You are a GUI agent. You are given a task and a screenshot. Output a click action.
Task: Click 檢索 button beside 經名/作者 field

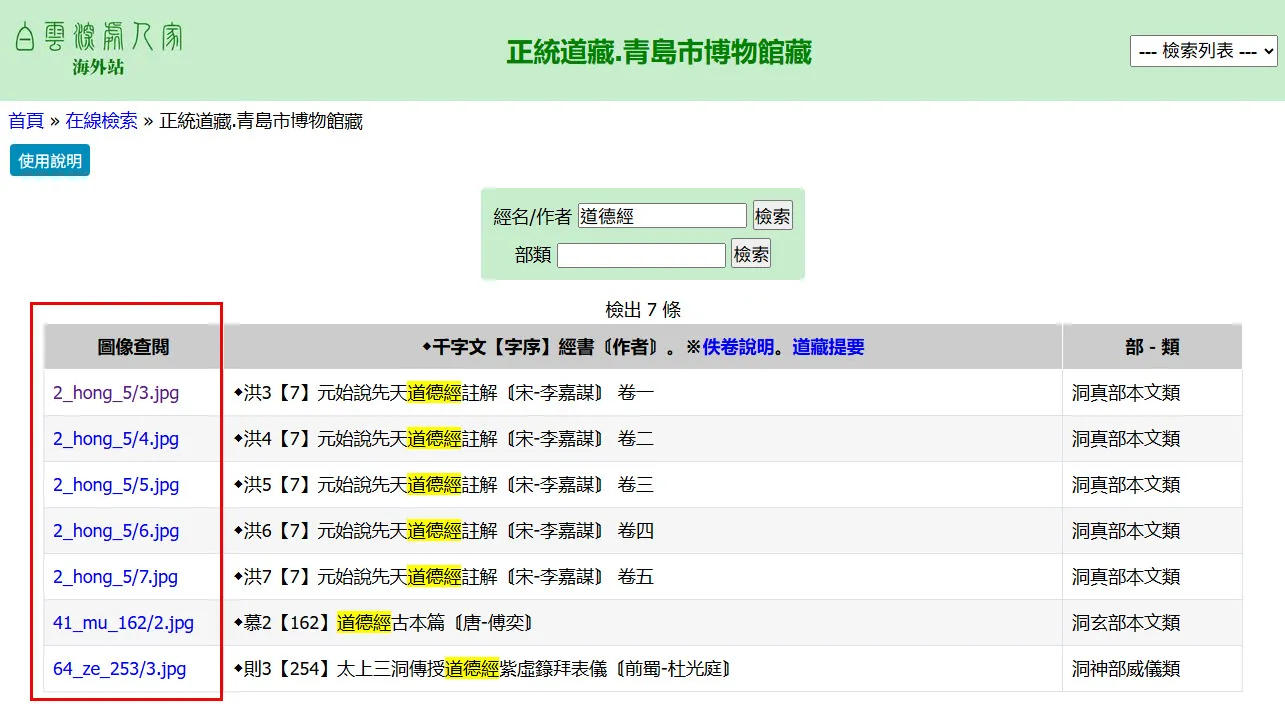click(x=772, y=216)
